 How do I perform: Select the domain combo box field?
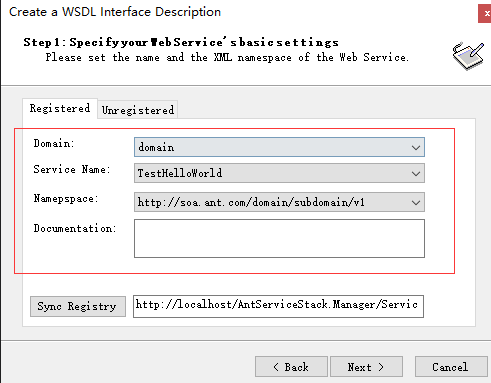coord(279,147)
